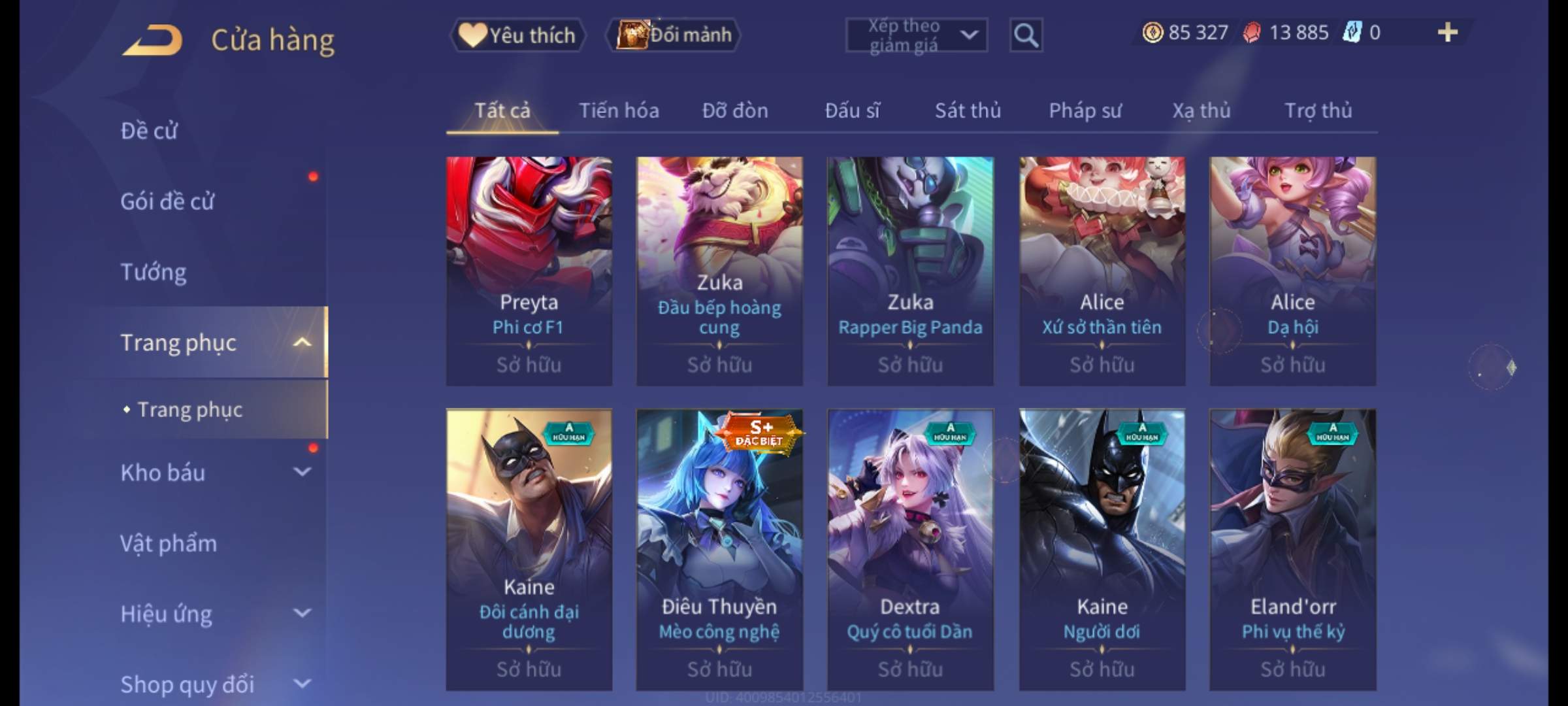Tap the plus icon to add currency
Image resolution: width=1568 pixels, height=706 pixels.
(x=1447, y=32)
